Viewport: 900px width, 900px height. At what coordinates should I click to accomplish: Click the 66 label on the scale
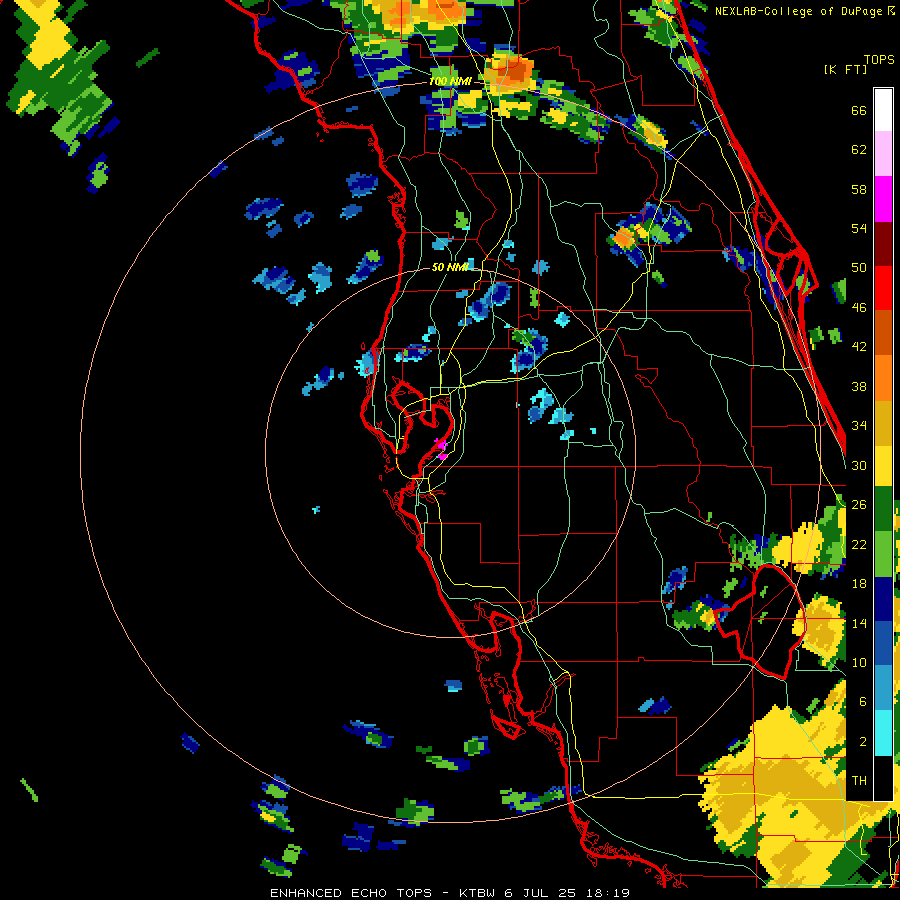tap(859, 111)
